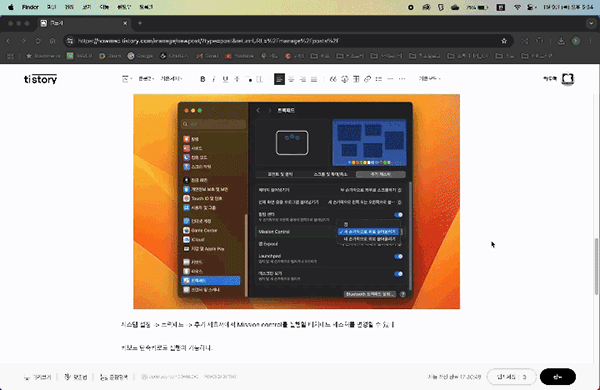Viewport: 600px width, 390px height.
Task: Click the browser address bar URL
Action: pyautogui.click(x=208, y=41)
